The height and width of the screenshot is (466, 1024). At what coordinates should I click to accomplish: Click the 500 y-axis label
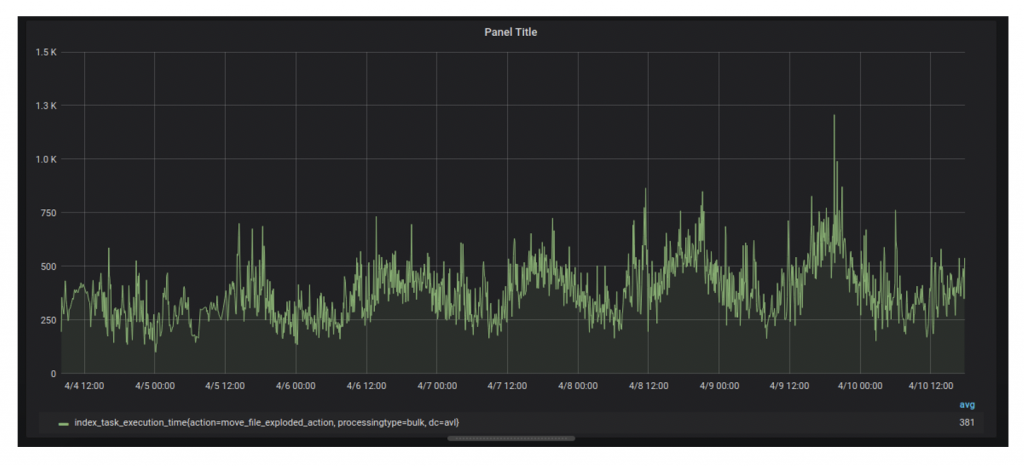[47, 266]
